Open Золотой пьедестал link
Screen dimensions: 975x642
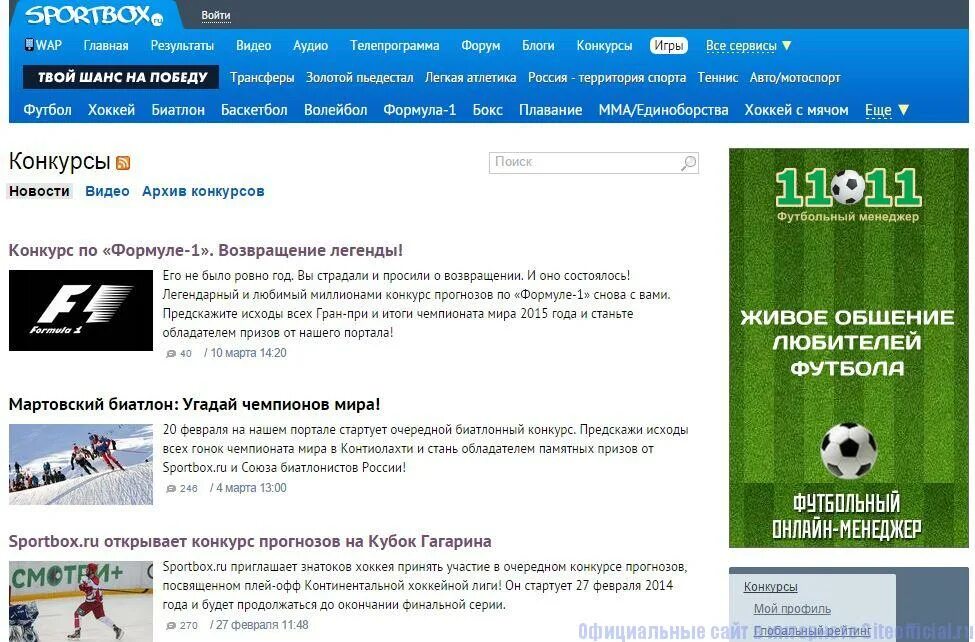(x=359, y=78)
